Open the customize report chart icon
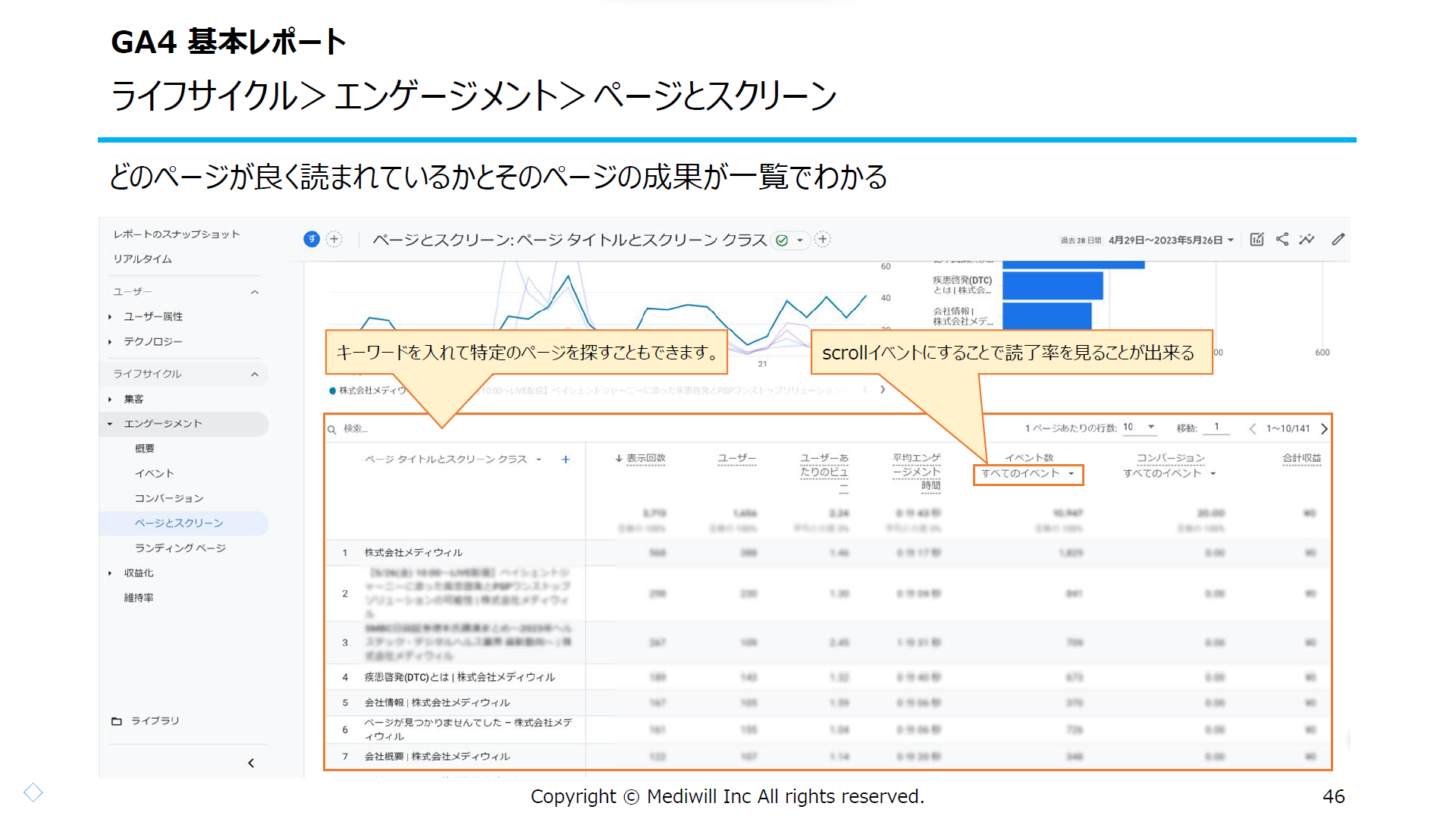This screenshot has width=1456, height=819. 1257,240
